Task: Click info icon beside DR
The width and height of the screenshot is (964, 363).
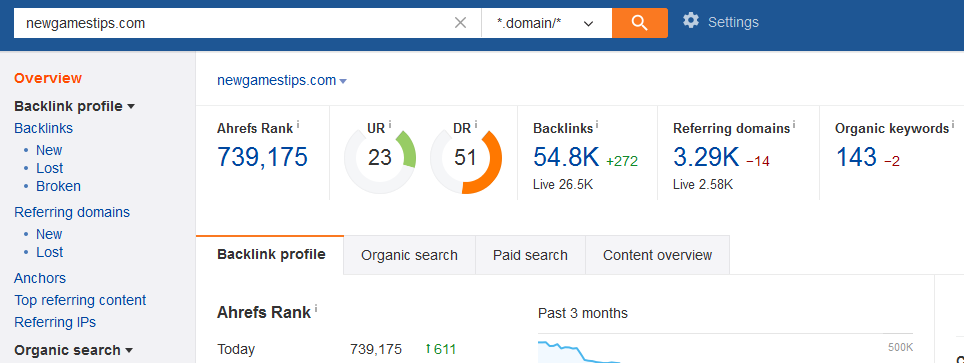Action: [x=476, y=124]
